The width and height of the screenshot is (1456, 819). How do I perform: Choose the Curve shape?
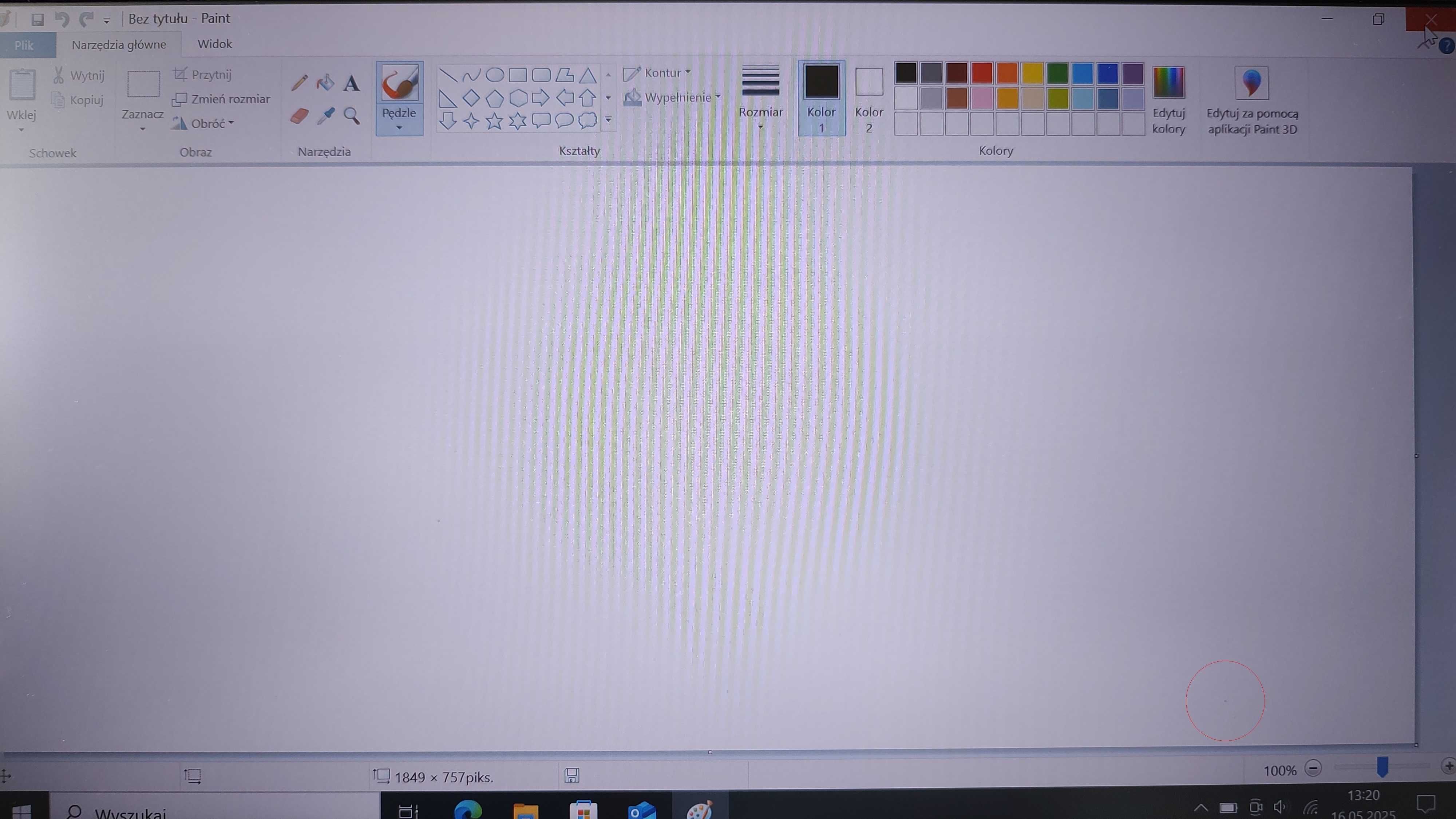pos(471,75)
